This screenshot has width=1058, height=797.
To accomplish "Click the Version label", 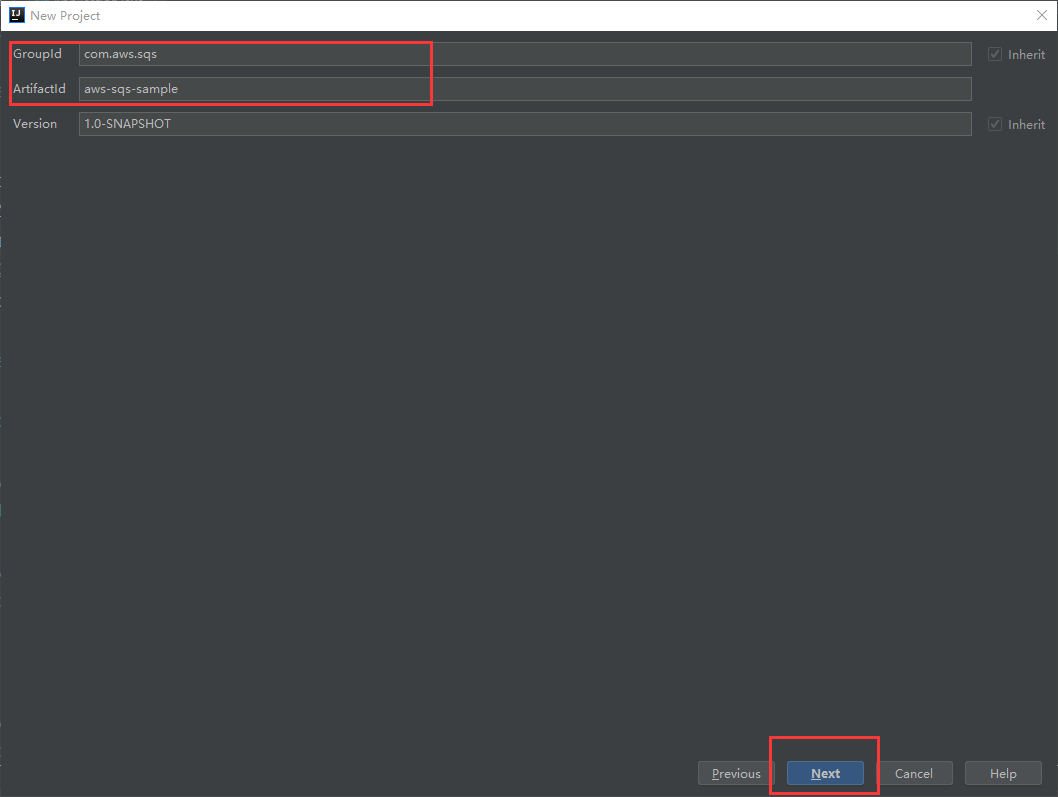I will [34, 123].
